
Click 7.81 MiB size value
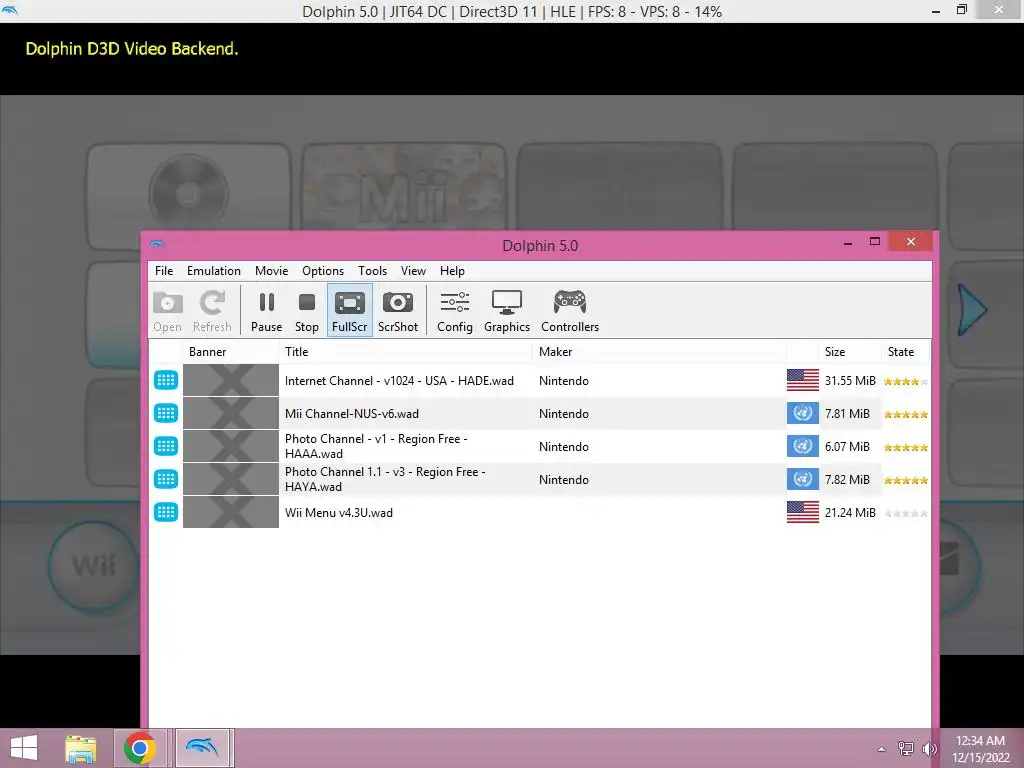coord(847,413)
